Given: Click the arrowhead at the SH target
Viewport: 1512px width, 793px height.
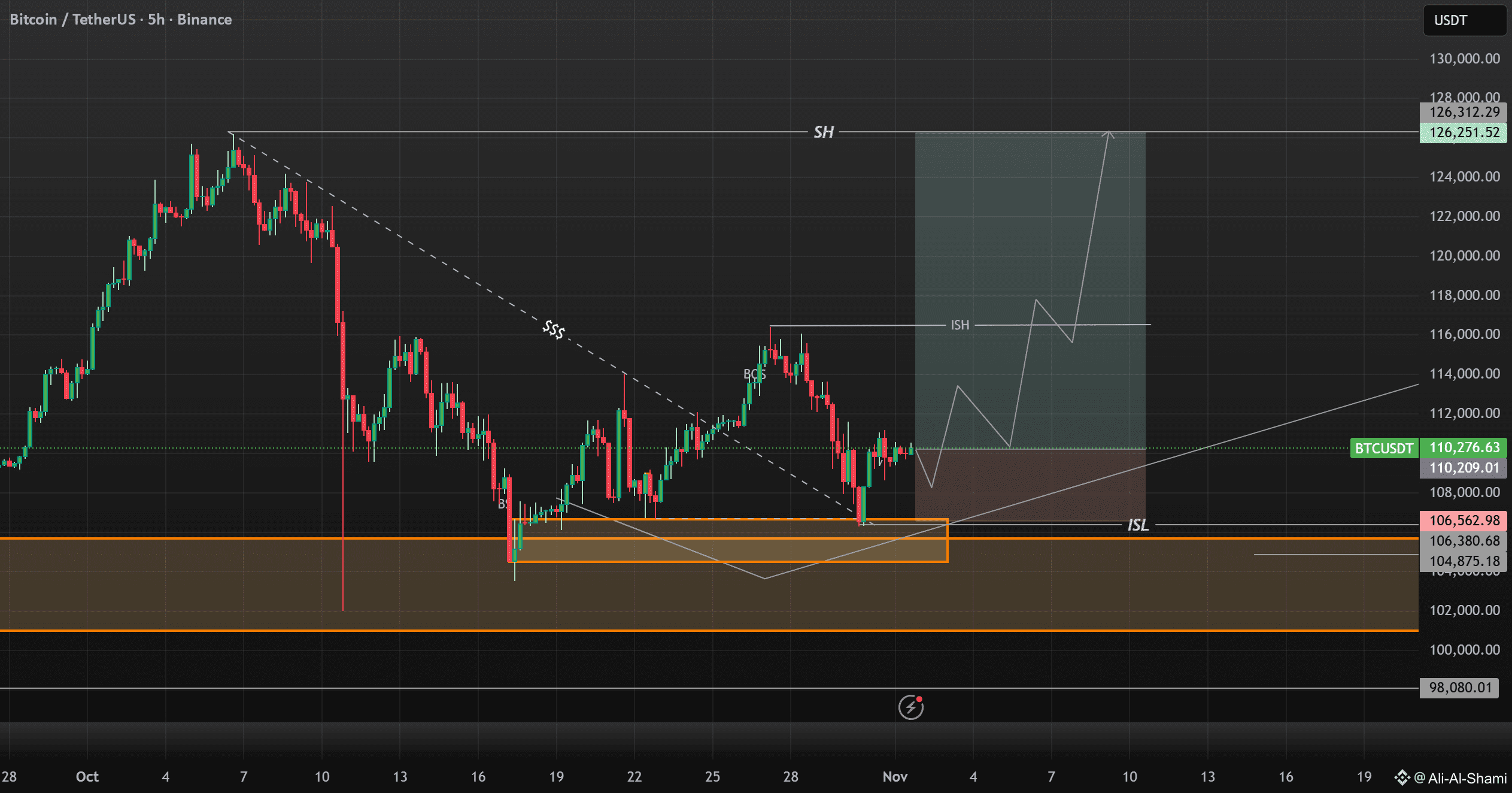Looking at the screenshot, I should (1109, 134).
